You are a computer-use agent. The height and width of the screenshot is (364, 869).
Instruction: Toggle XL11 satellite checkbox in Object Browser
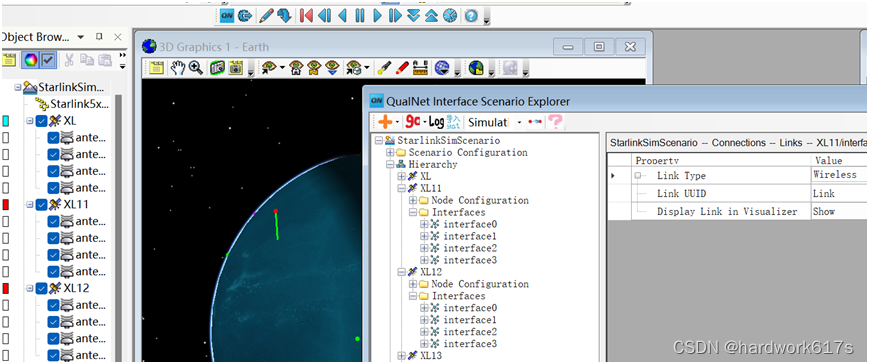pos(42,204)
